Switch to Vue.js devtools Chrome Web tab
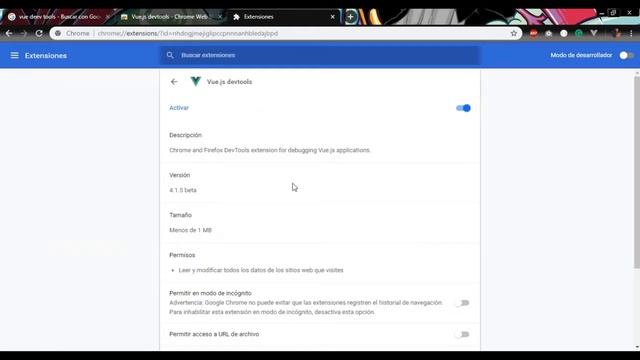This screenshot has height=360, width=640. (x=171, y=17)
